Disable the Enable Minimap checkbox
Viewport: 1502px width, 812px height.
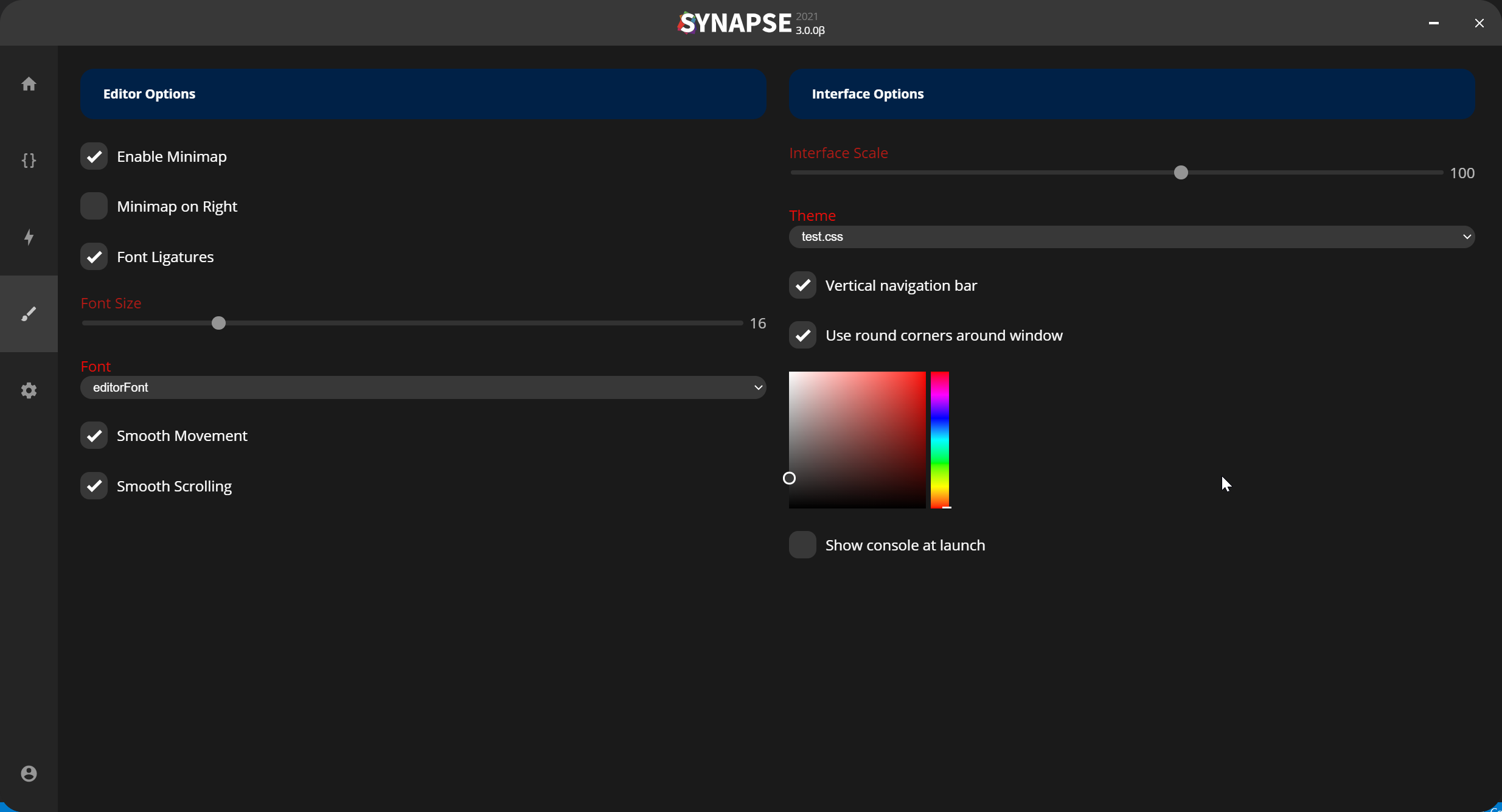coord(94,156)
